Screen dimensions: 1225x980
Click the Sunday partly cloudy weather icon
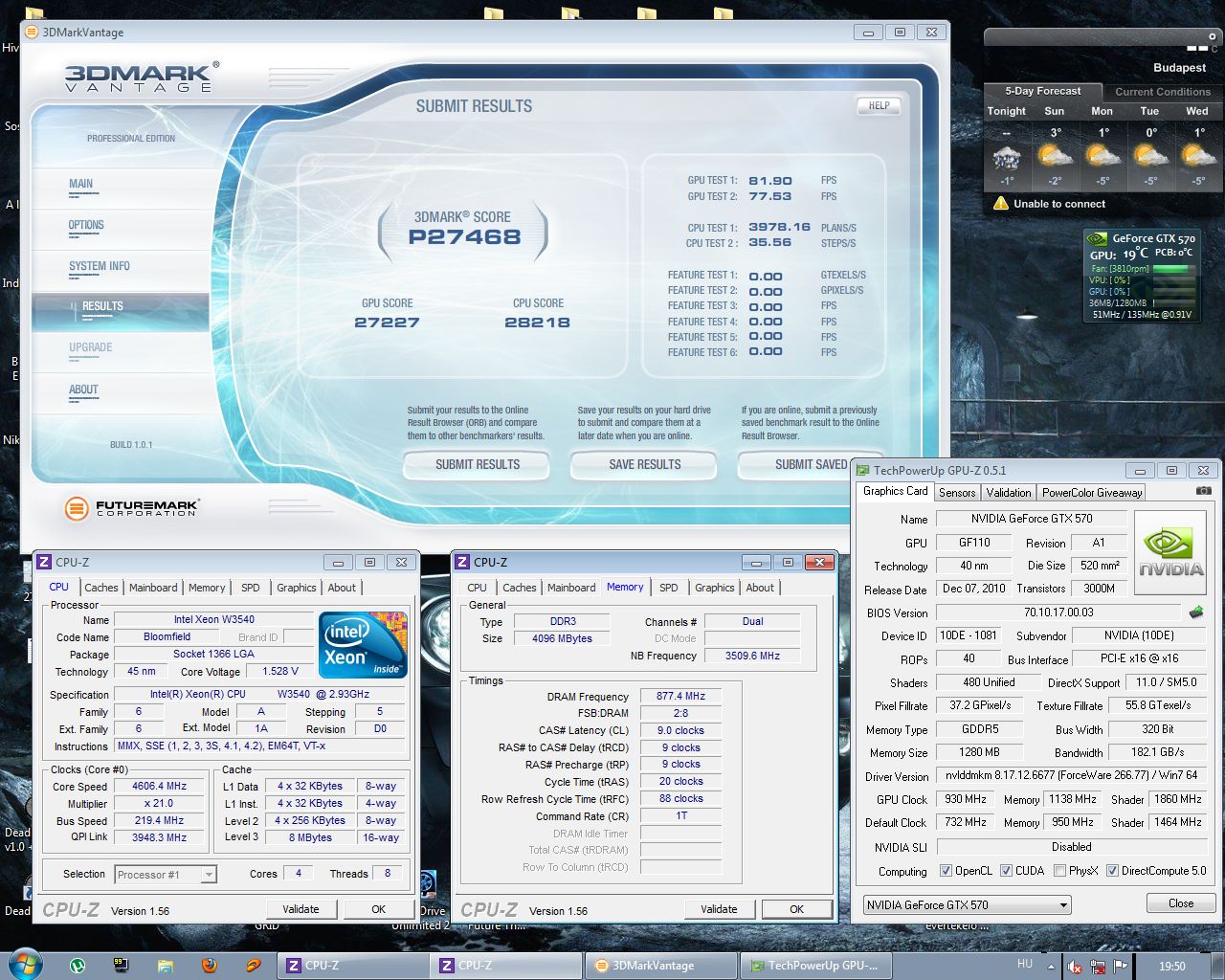tap(1055, 155)
